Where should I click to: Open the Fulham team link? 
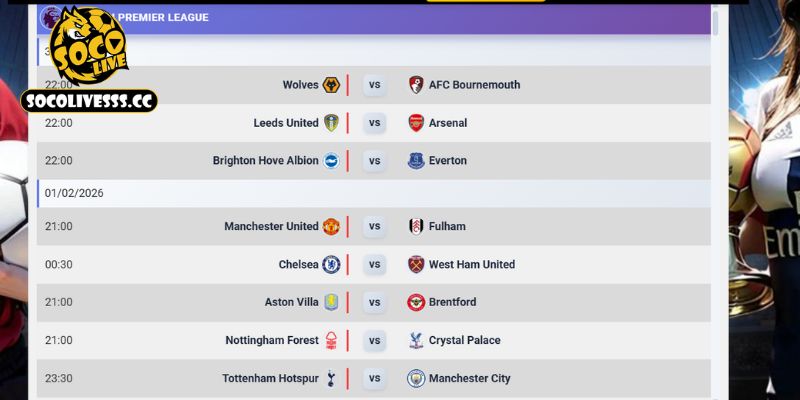pos(447,227)
